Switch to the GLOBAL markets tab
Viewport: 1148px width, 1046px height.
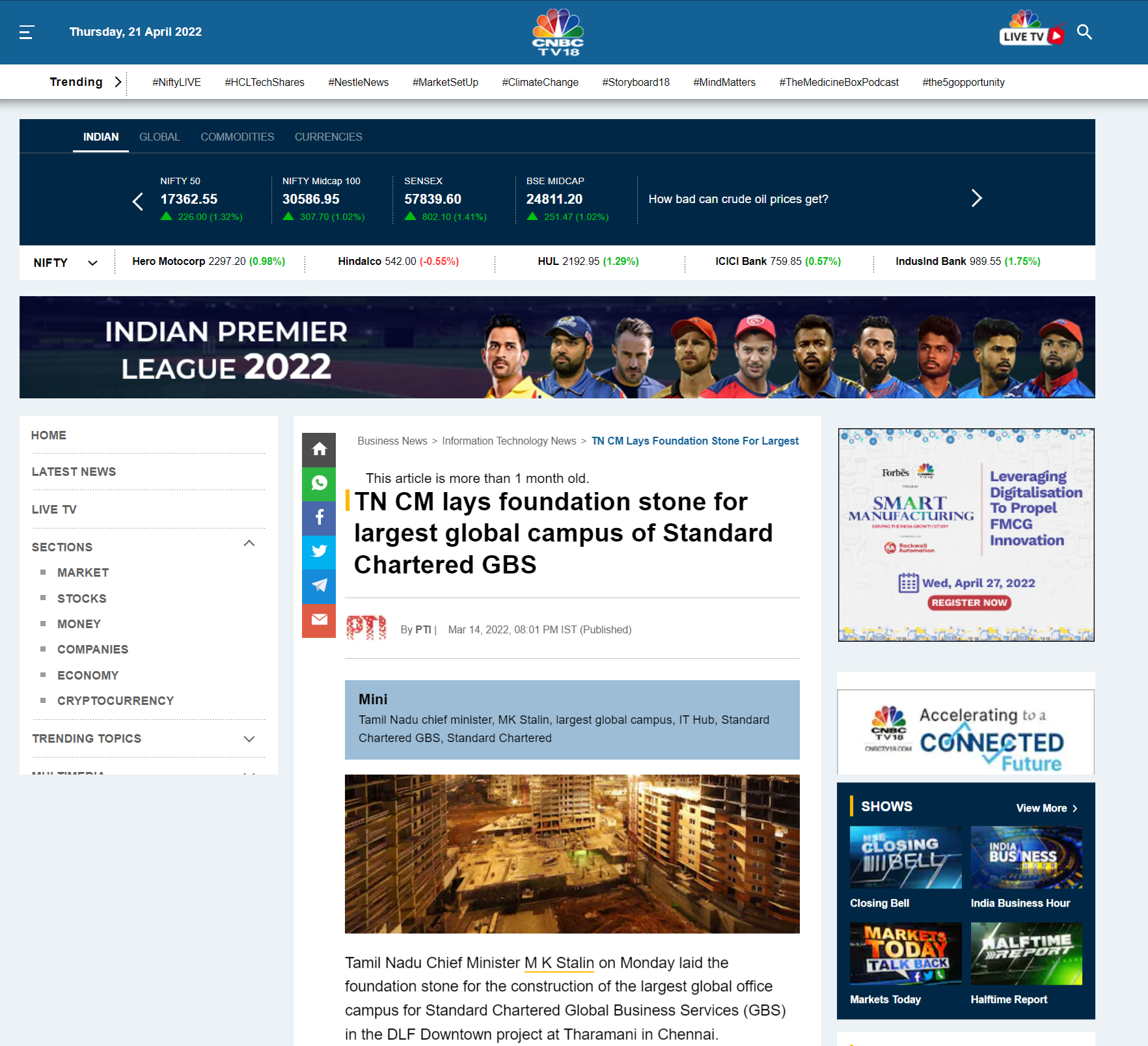[159, 137]
